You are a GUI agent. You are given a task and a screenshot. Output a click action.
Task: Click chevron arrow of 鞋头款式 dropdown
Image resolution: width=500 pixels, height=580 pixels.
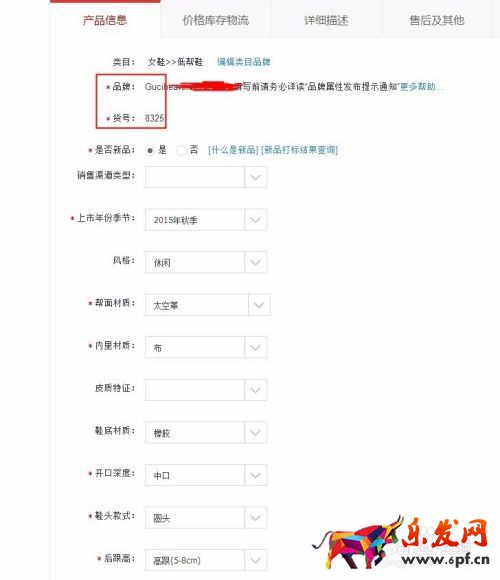(255, 517)
